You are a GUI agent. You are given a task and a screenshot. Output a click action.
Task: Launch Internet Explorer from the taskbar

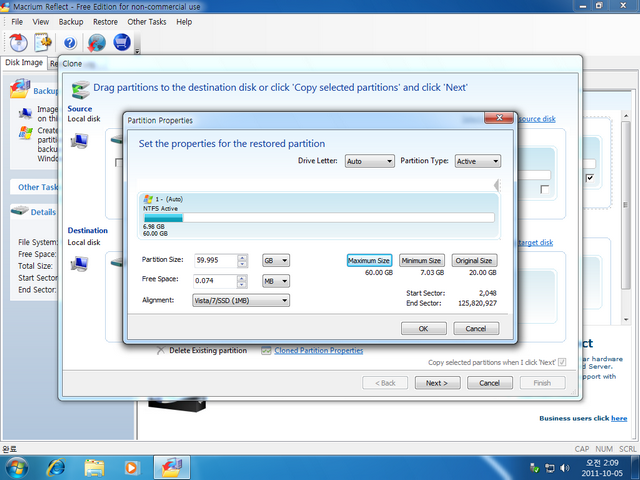(x=56, y=468)
